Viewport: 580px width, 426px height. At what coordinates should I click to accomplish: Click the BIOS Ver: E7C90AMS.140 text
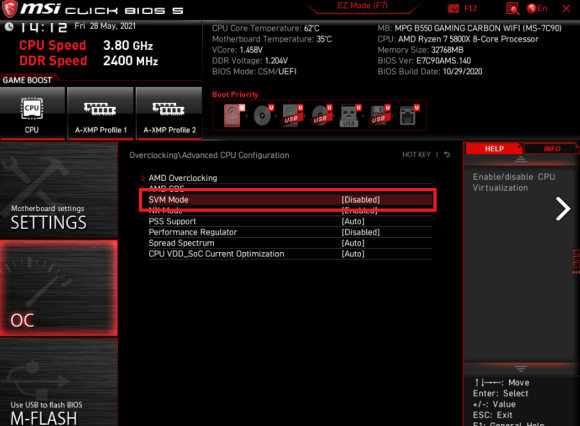click(424, 61)
